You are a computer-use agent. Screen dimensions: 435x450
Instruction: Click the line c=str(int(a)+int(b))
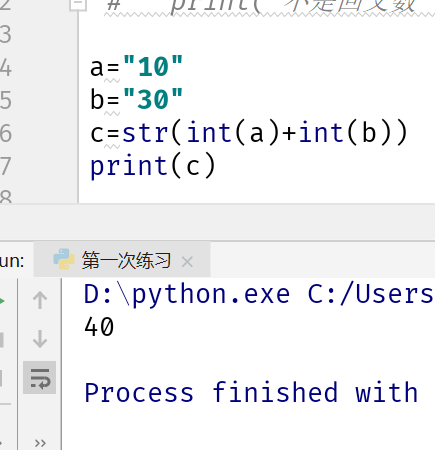[249, 133]
